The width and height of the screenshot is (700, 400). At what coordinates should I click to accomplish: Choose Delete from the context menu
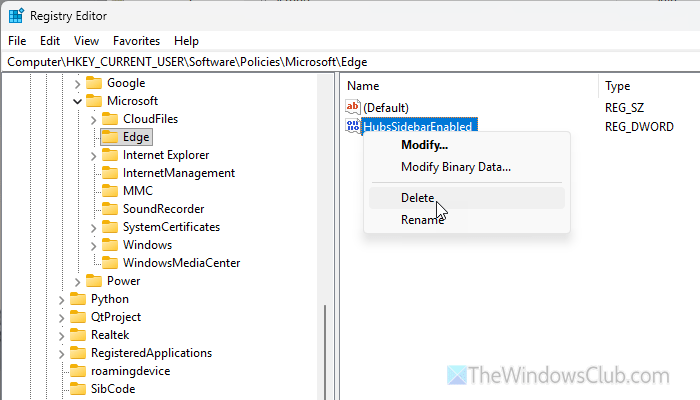467,198
